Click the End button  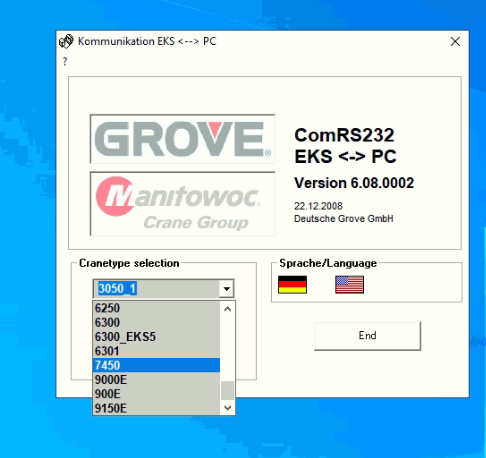tap(367, 336)
